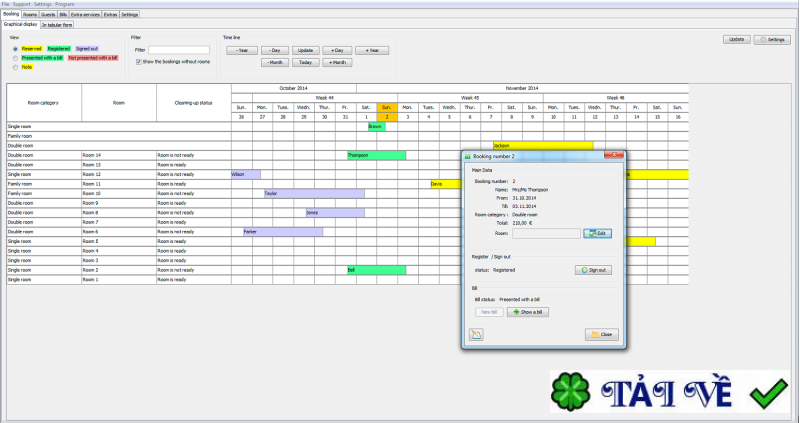Select the Bell booking bar in Room 2

tap(377, 270)
